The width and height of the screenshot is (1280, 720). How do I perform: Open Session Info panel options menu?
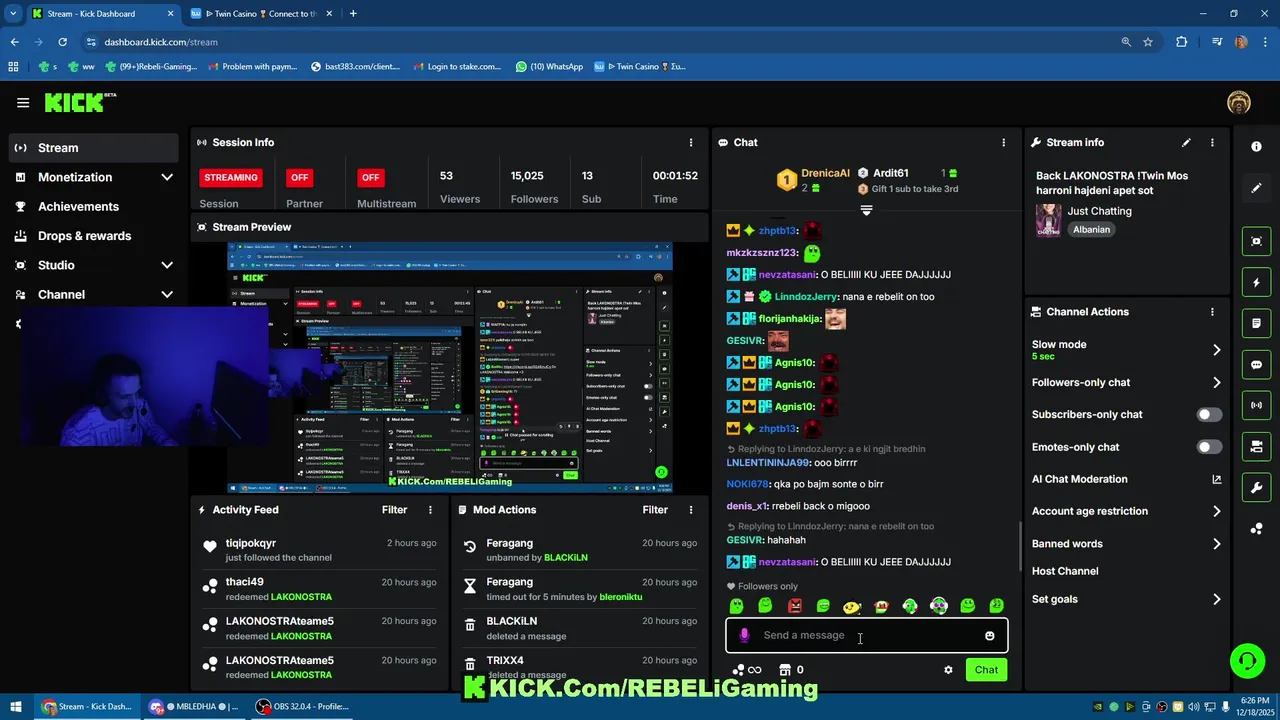[x=690, y=142]
